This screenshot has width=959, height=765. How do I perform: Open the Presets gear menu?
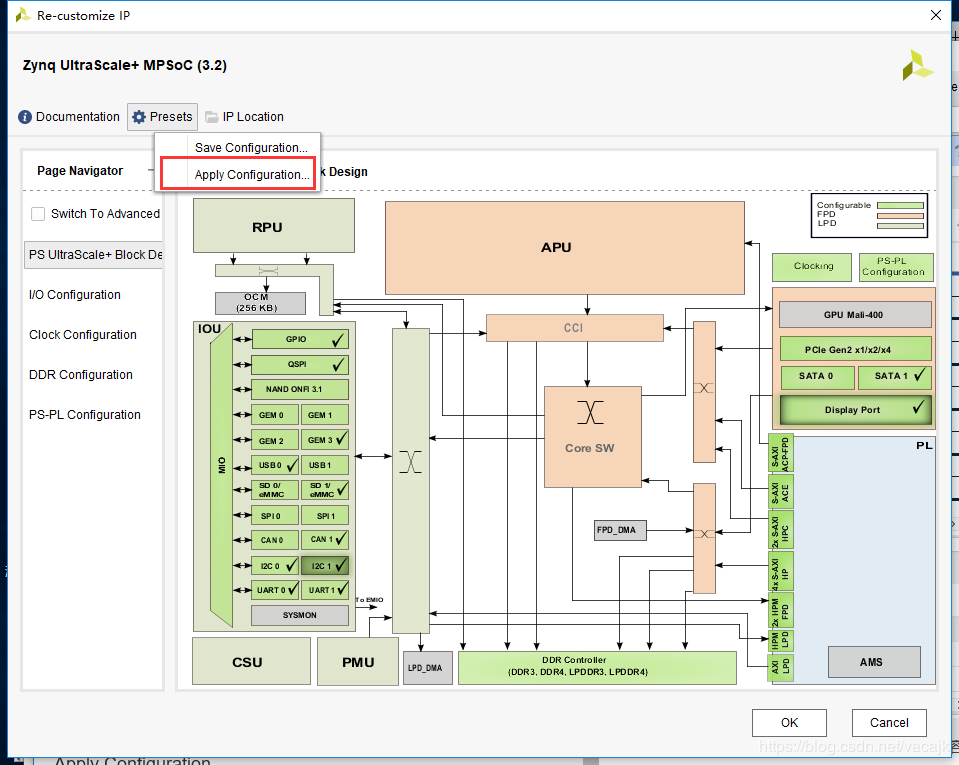[162, 117]
